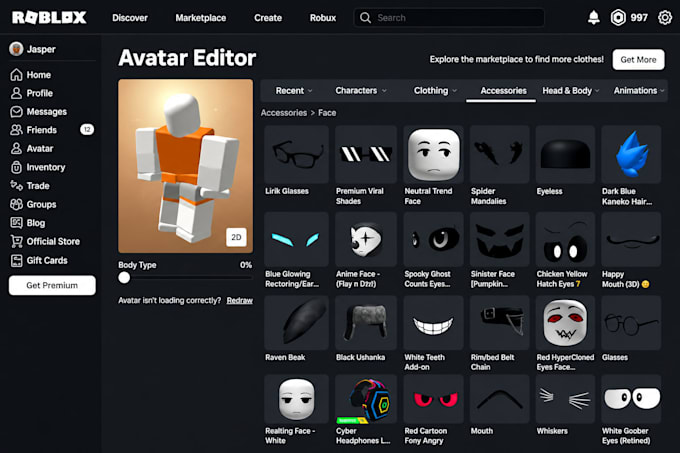Expand the Characters dropdown
The image size is (680, 453).
click(x=360, y=91)
